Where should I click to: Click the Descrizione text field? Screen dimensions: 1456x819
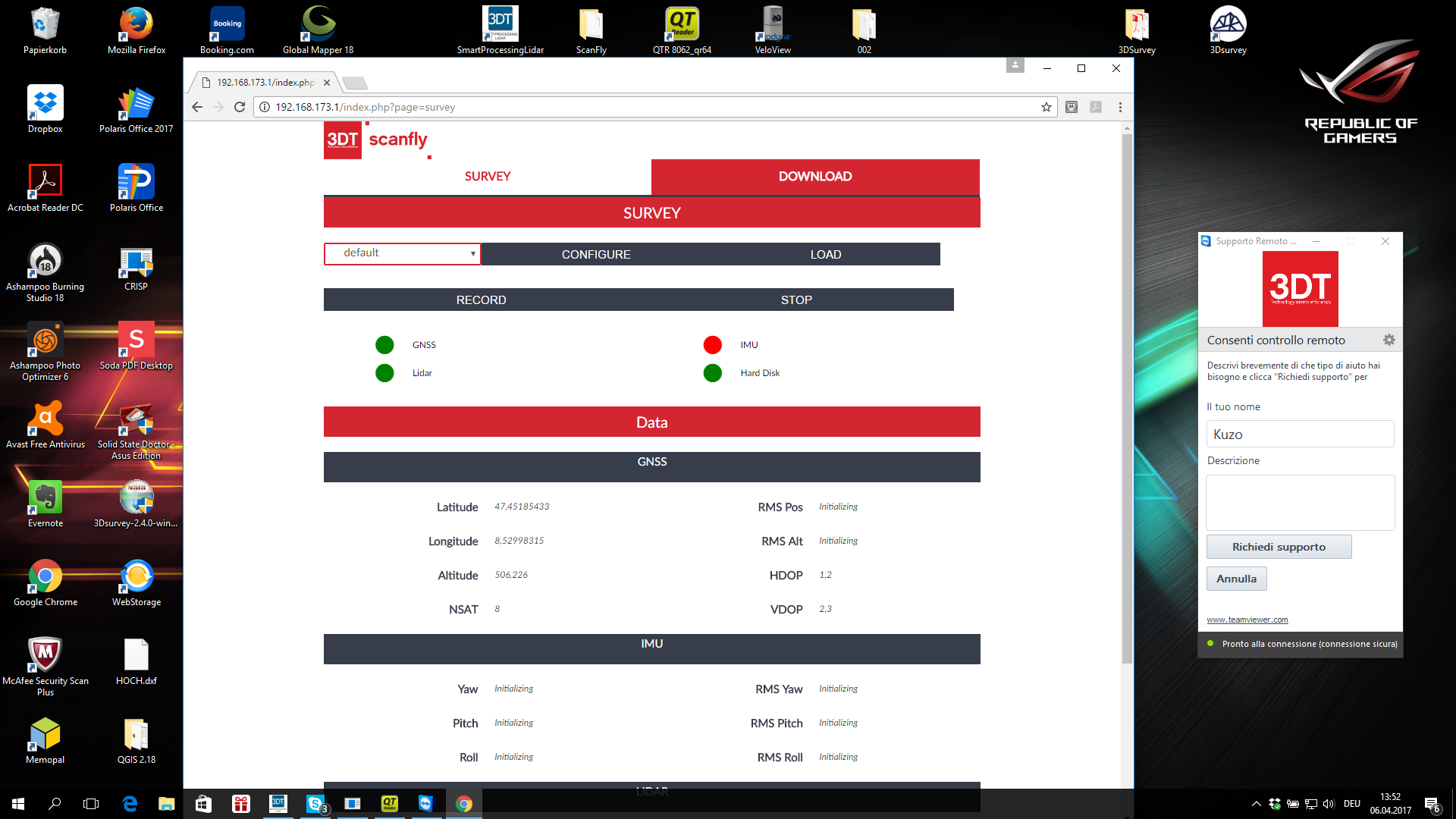click(x=1300, y=502)
